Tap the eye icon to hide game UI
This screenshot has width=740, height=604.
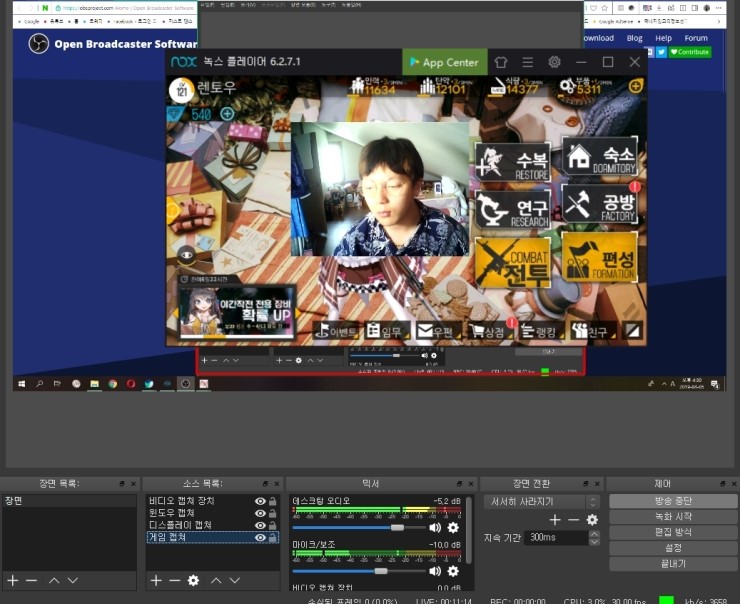186,255
